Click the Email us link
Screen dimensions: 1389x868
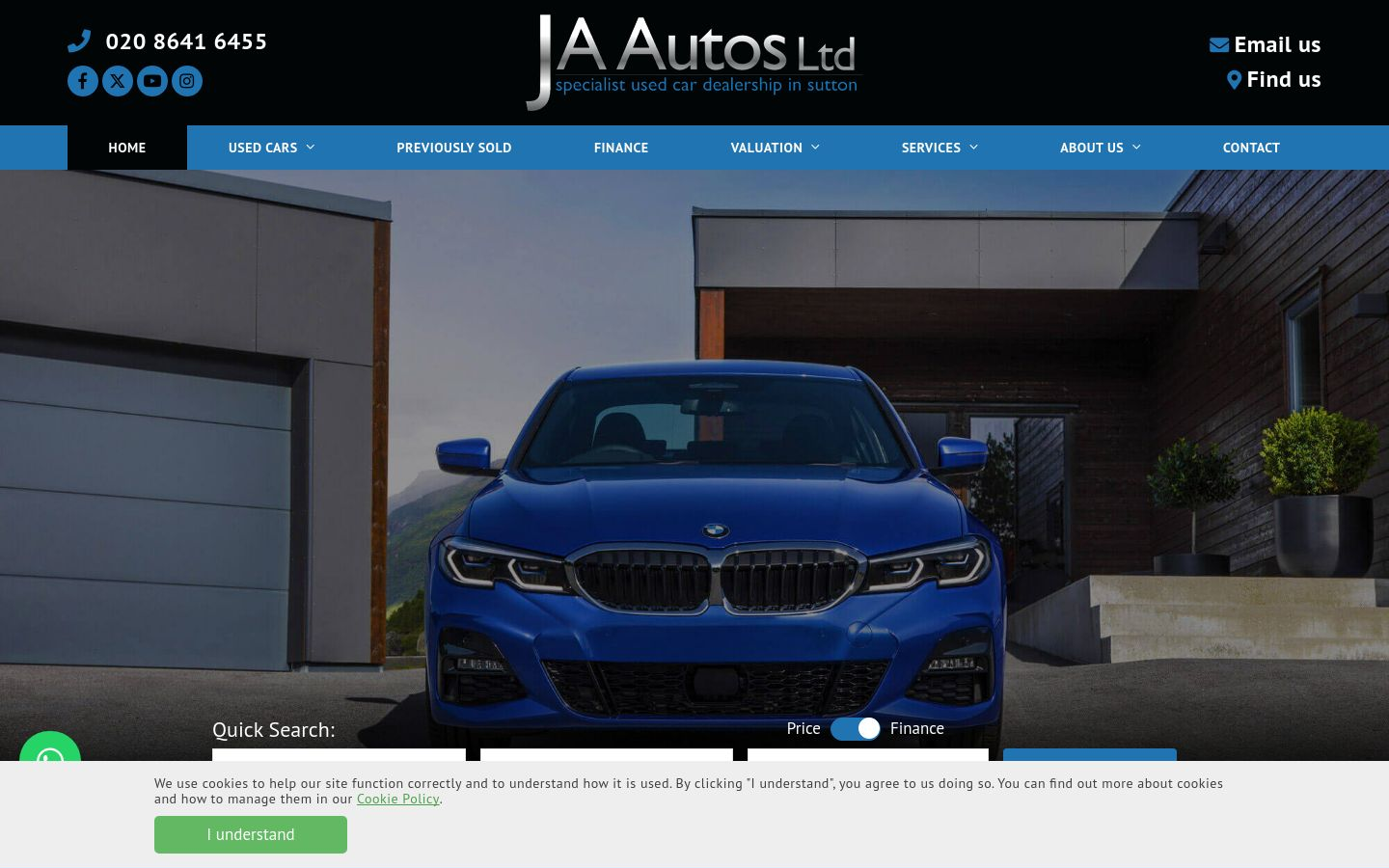point(1277,44)
